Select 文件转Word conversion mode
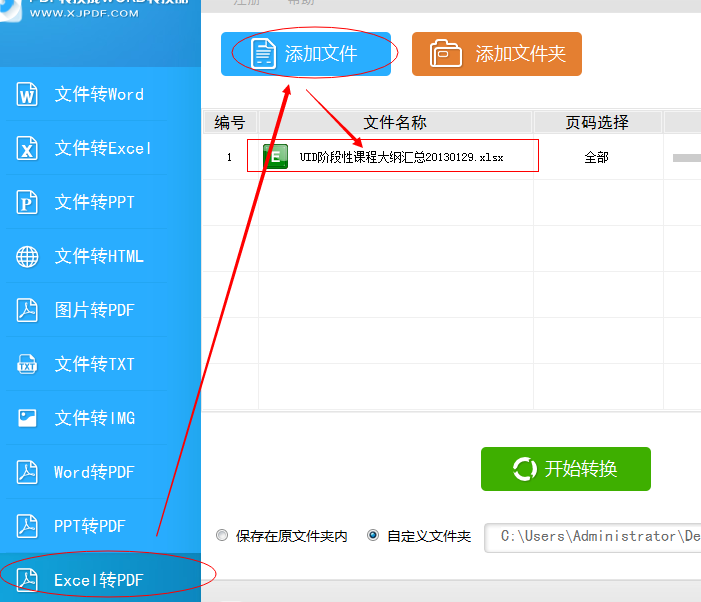Screen dimensions: 701x602 pos(99,94)
